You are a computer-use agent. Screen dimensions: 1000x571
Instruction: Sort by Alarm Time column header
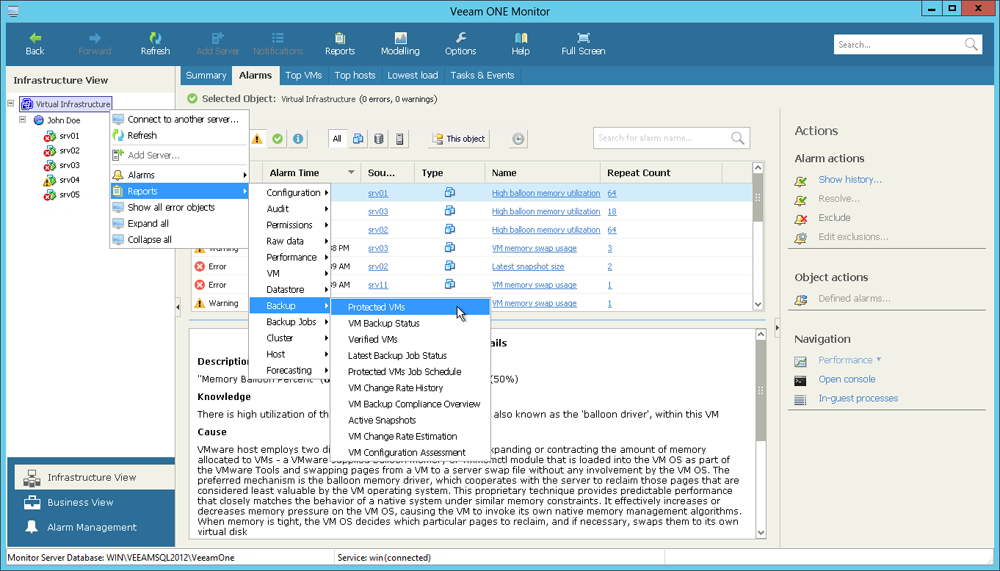coord(311,173)
